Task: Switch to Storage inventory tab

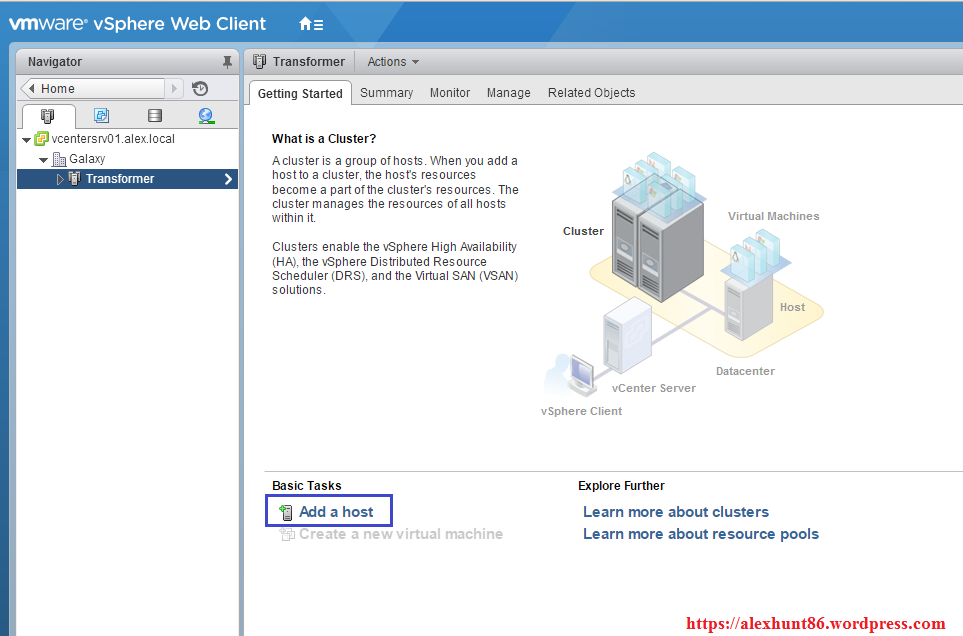Action: (155, 115)
